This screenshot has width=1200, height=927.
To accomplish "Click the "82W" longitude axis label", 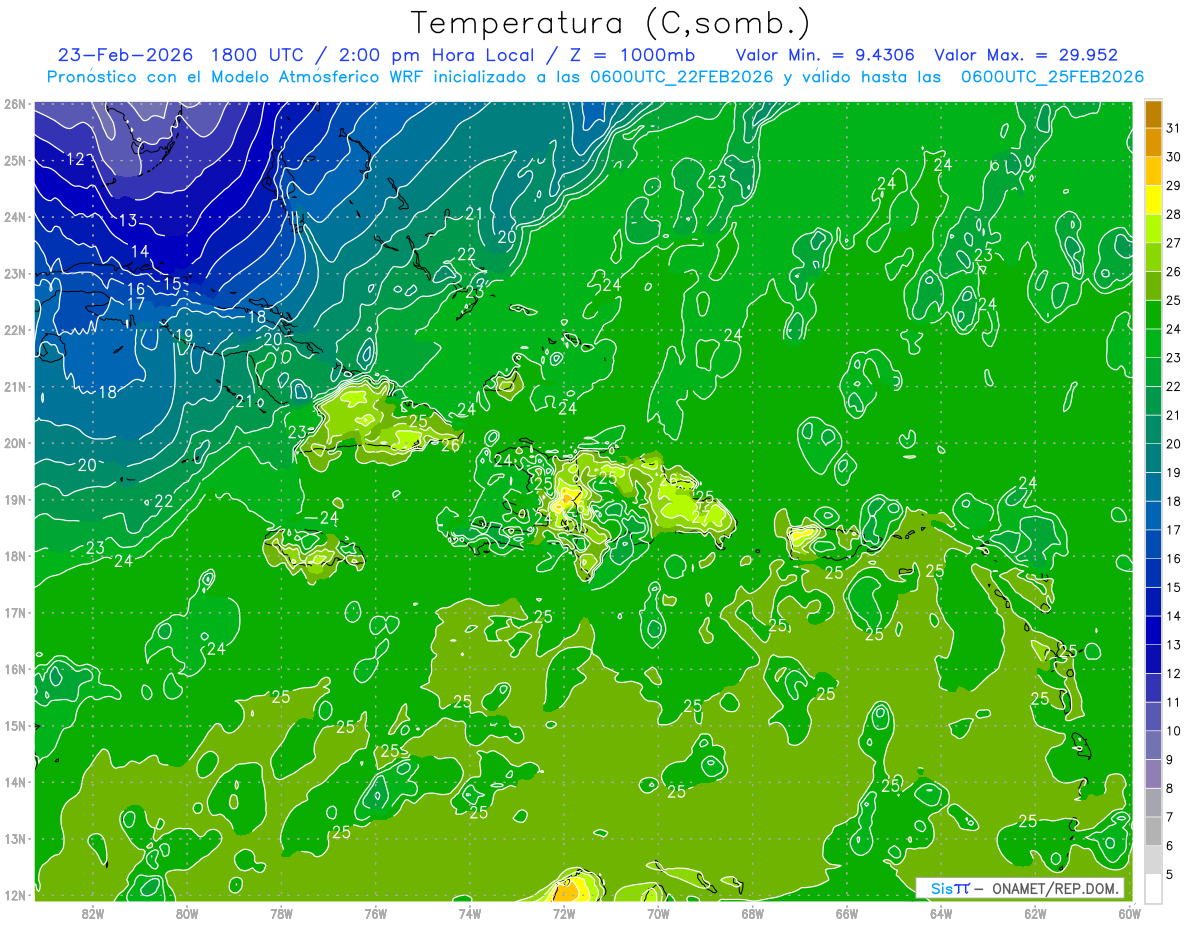I will [93, 913].
